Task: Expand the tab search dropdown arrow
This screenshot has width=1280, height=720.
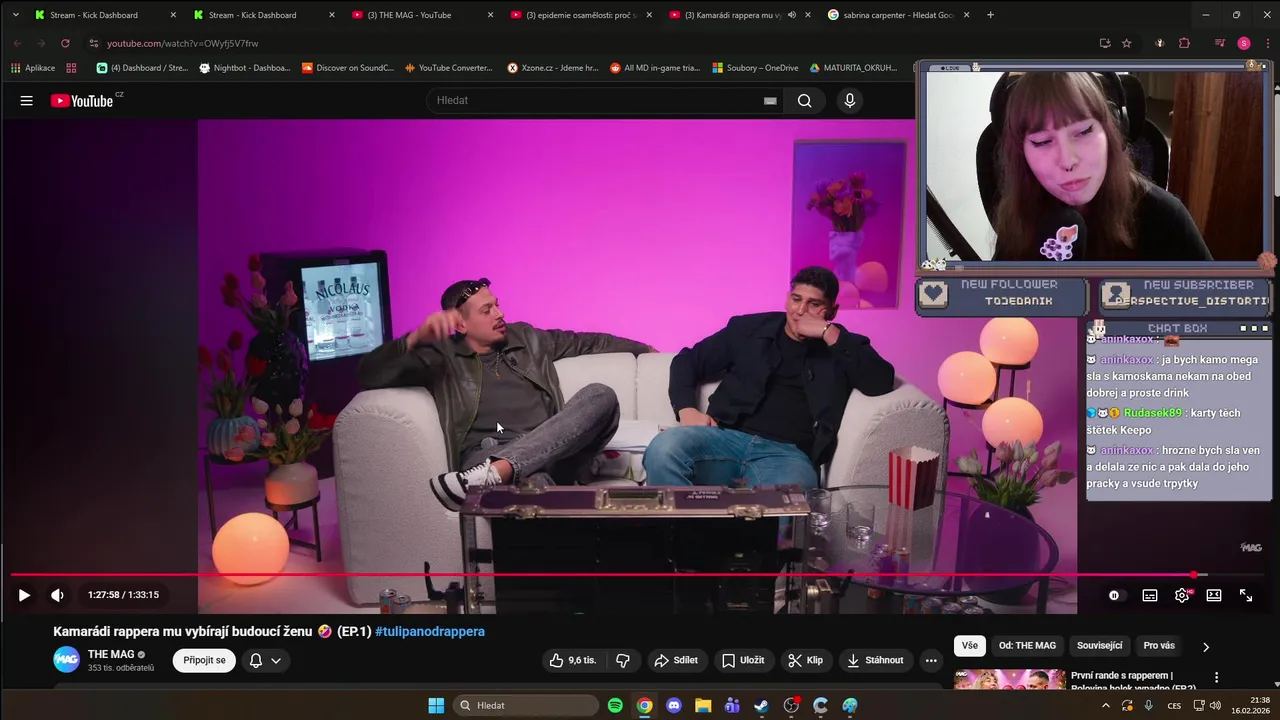Action: click(x=15, y=15)
